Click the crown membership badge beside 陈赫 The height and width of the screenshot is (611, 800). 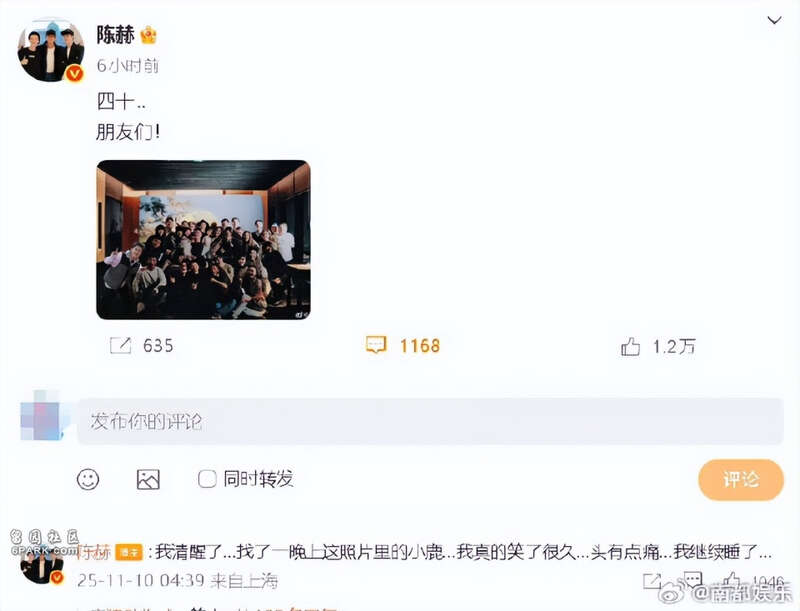tap(148, 35)
